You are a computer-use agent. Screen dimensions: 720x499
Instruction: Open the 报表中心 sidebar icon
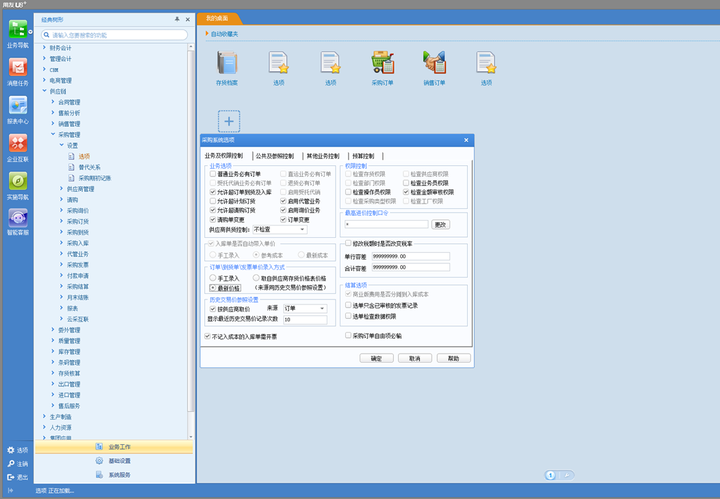pyautogui.click(x=17, y=106)
